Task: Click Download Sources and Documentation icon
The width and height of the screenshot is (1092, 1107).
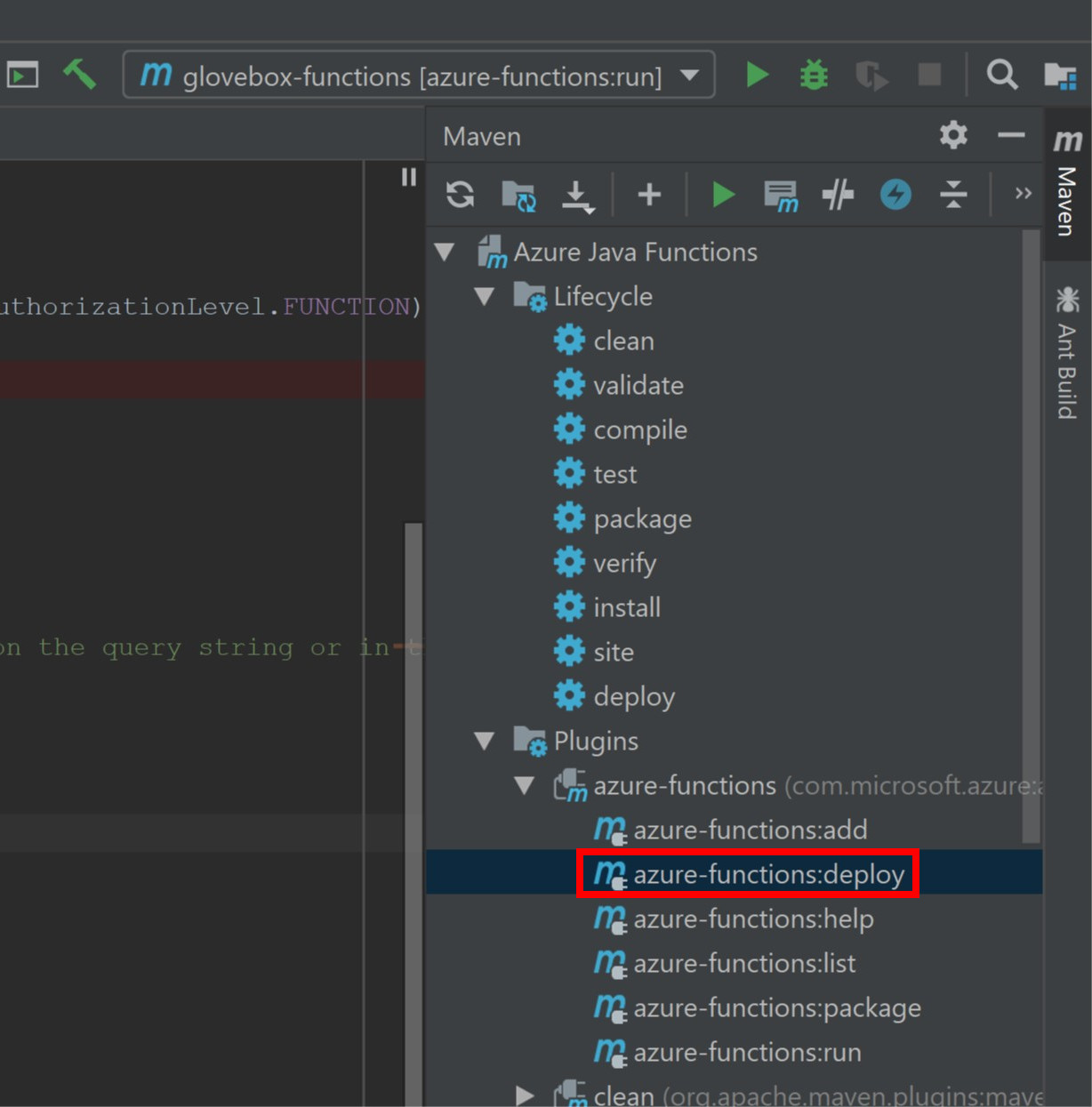Action: [x=577, y=196]
